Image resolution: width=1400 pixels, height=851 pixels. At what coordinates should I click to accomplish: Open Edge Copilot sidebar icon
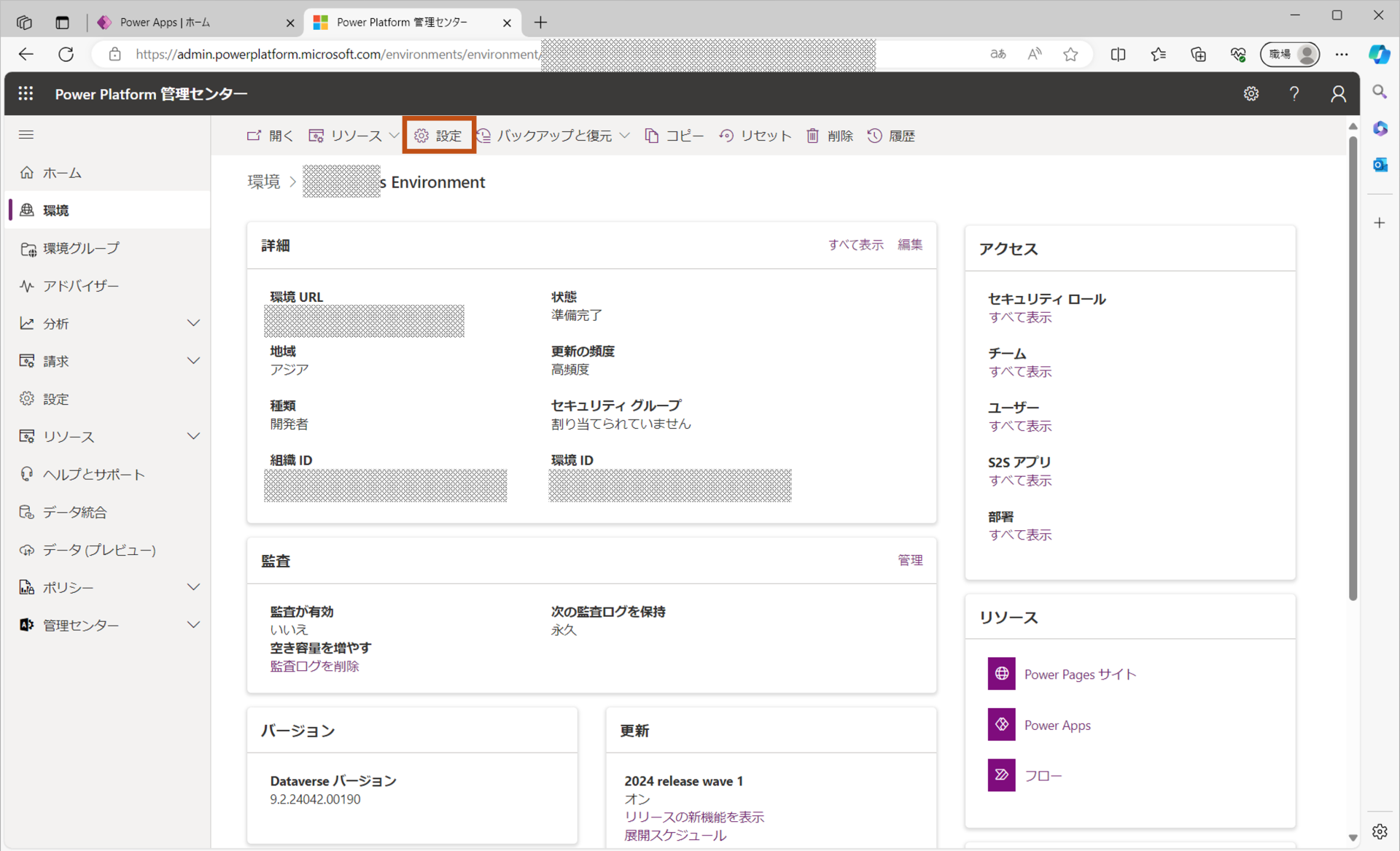click(x=1379, y=54)
